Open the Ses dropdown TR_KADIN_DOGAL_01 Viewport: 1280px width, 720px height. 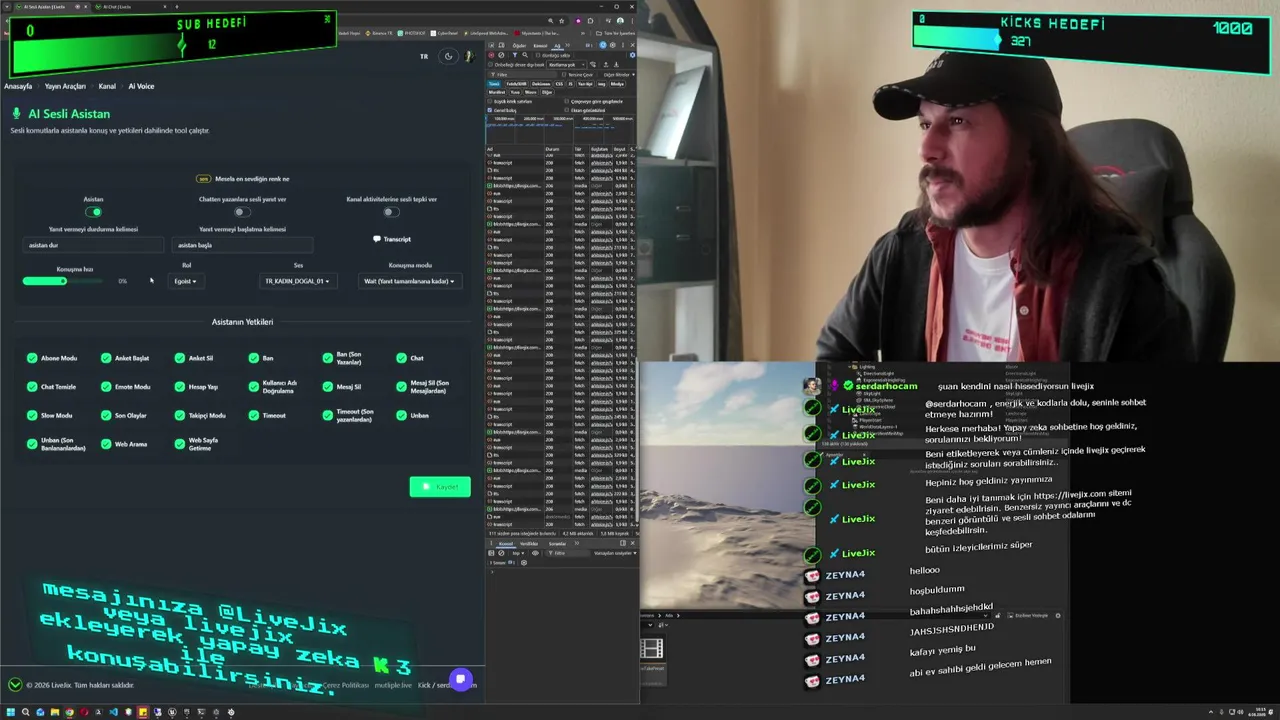point(297,281)
